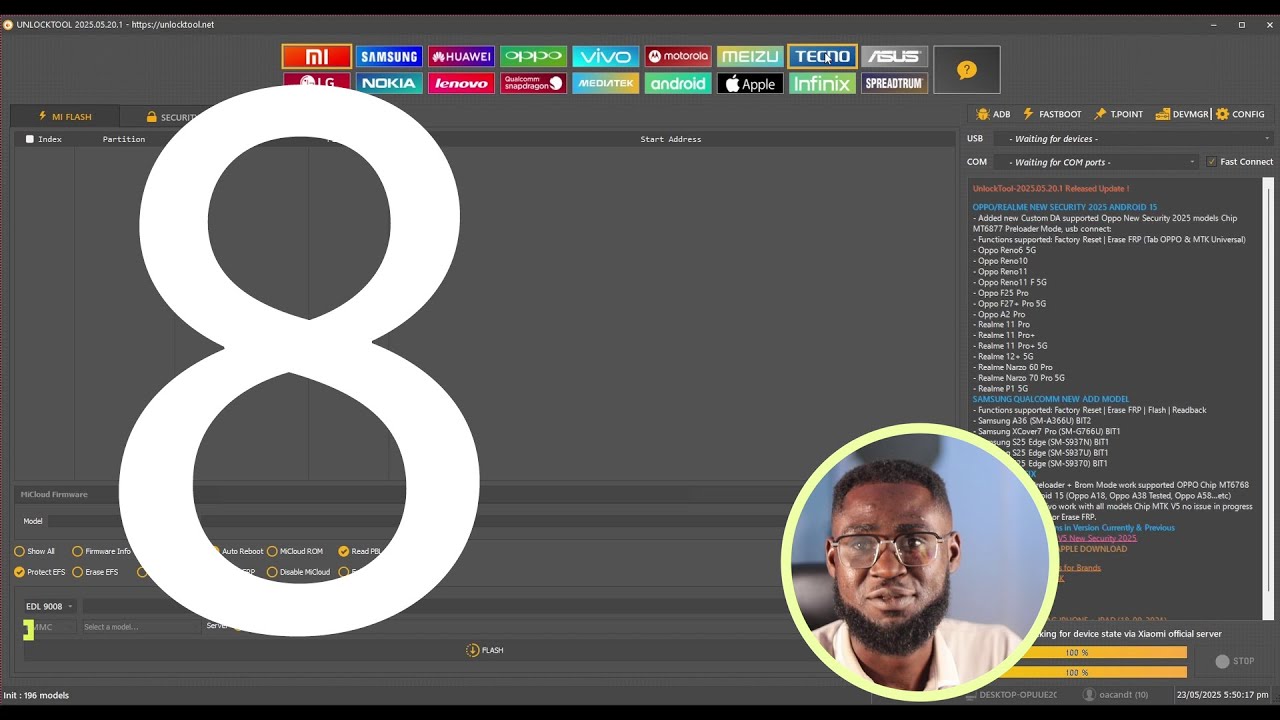Open the ADB tools
Screen dimensions: 1280x720
pos(993,114)
